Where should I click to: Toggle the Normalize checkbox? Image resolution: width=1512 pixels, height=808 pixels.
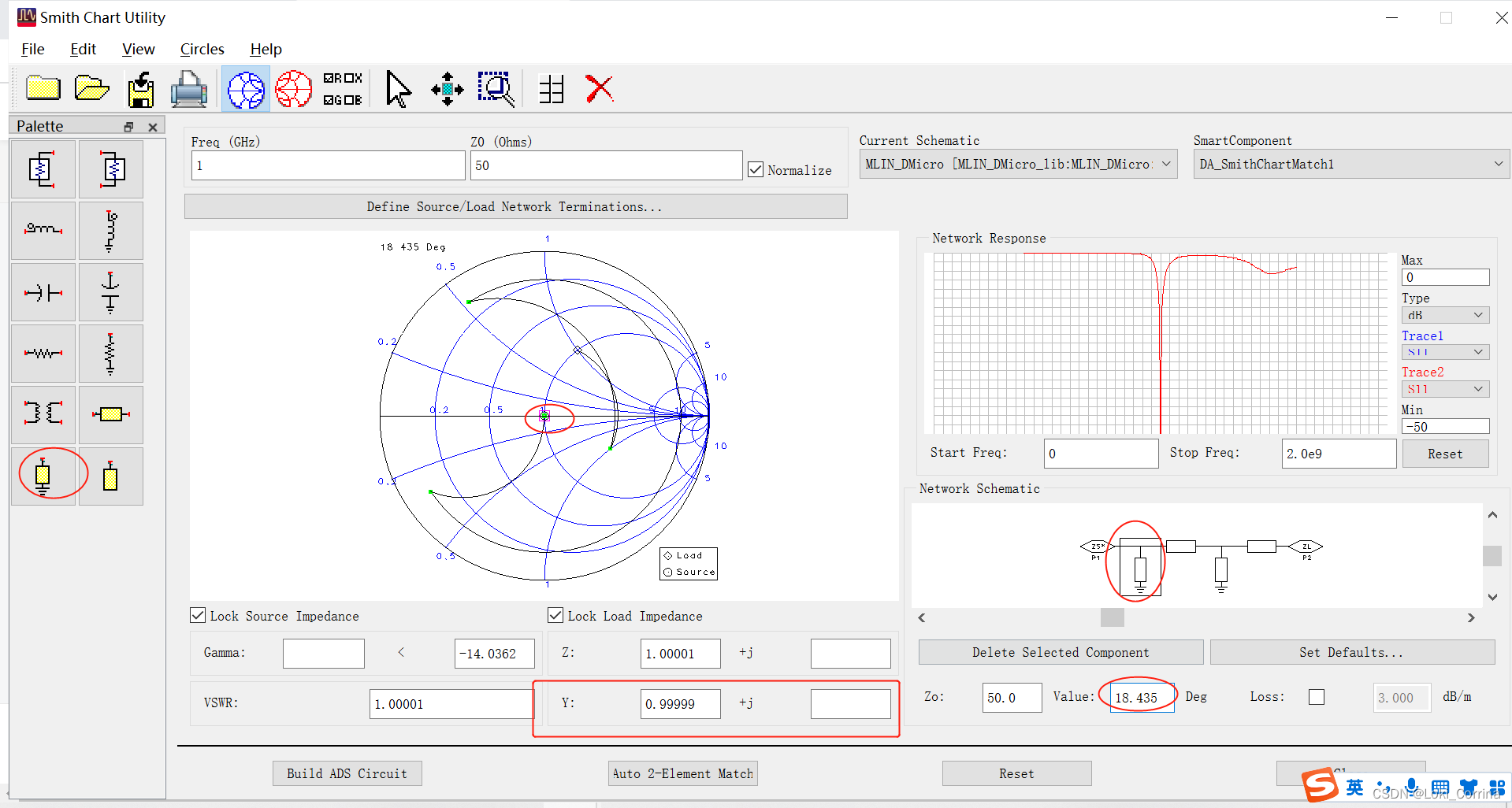tap(756, 169)
